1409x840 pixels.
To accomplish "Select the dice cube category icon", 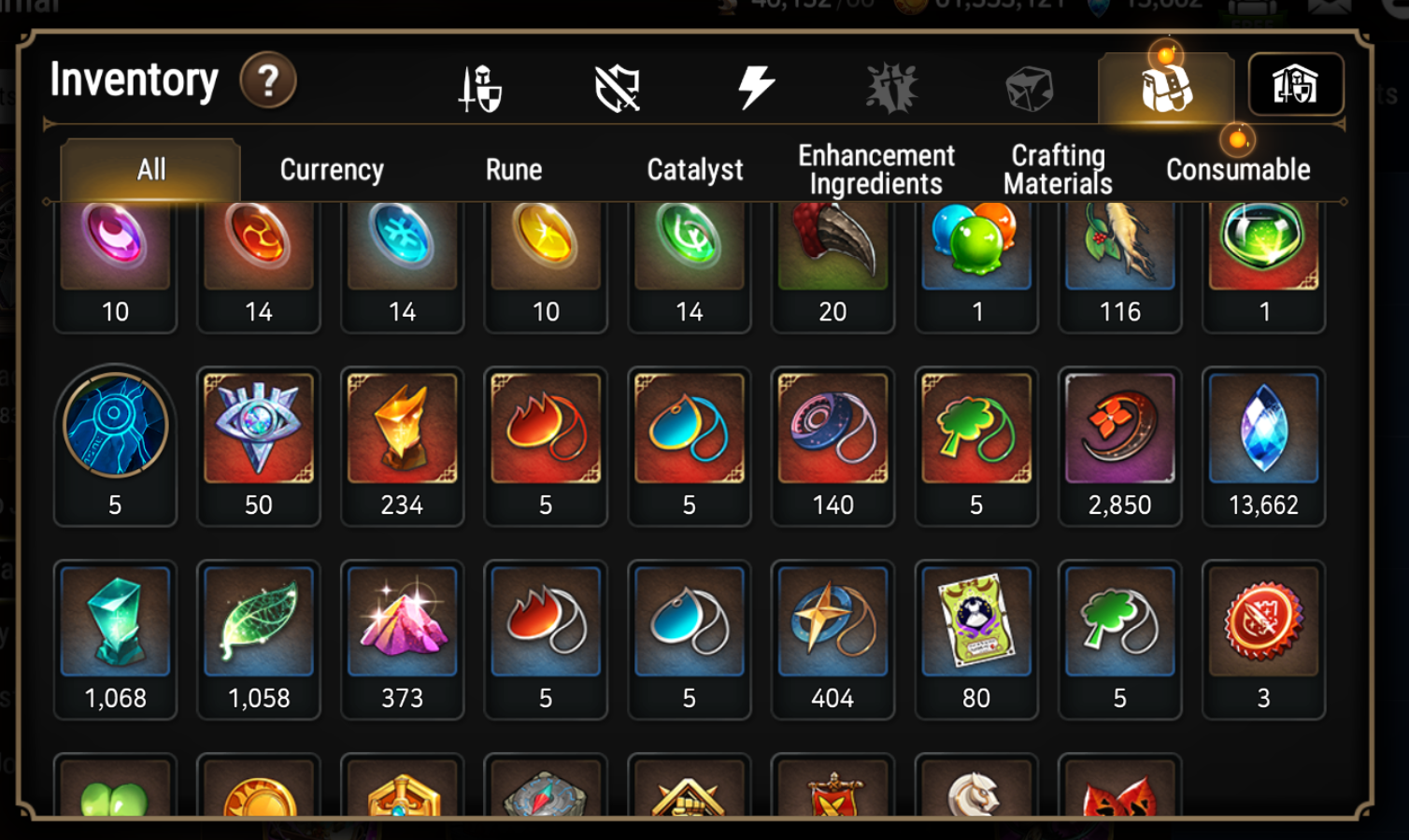I will 1029,89.
